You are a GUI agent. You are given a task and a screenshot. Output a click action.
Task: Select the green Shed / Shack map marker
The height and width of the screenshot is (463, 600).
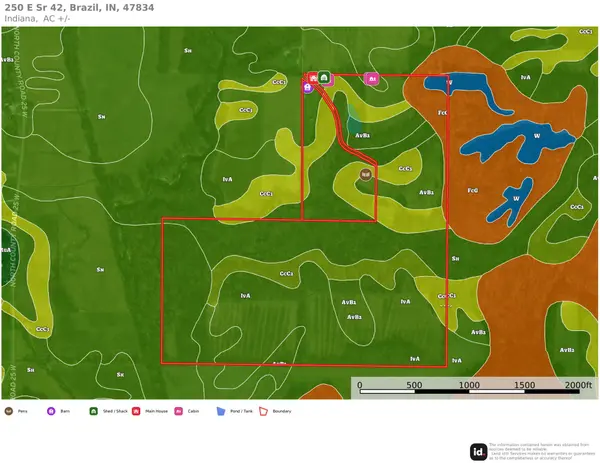[x=324, y=78]
